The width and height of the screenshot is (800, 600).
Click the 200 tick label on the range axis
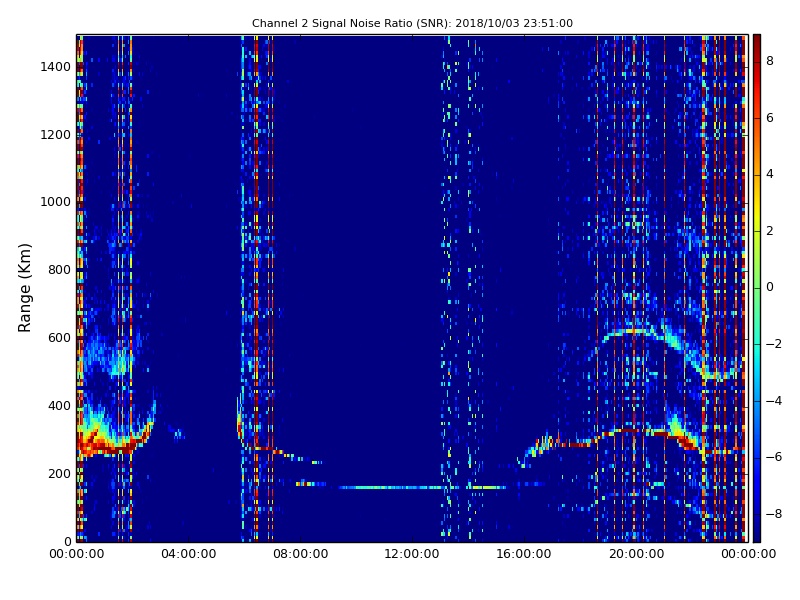[x=59, y=473]
